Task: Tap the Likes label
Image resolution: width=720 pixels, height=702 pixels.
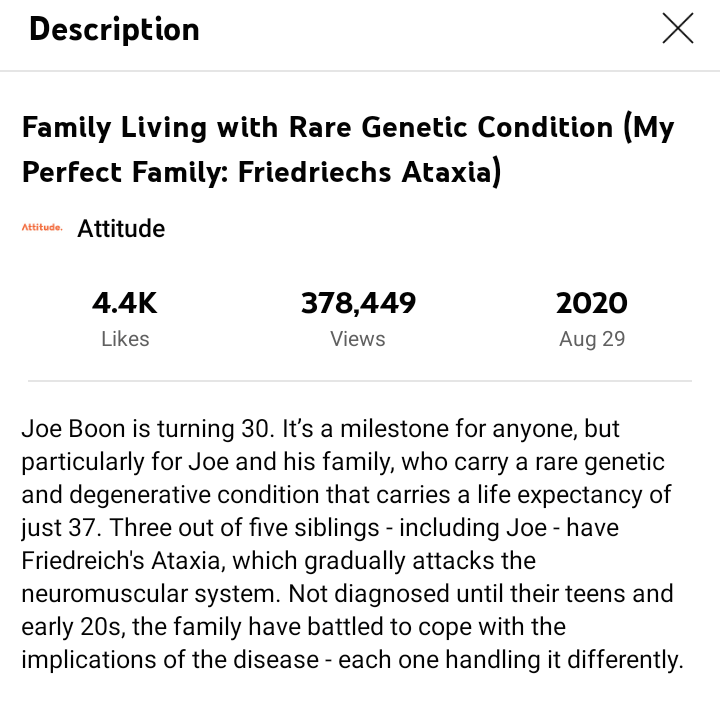Action: (x=125, y=339)
